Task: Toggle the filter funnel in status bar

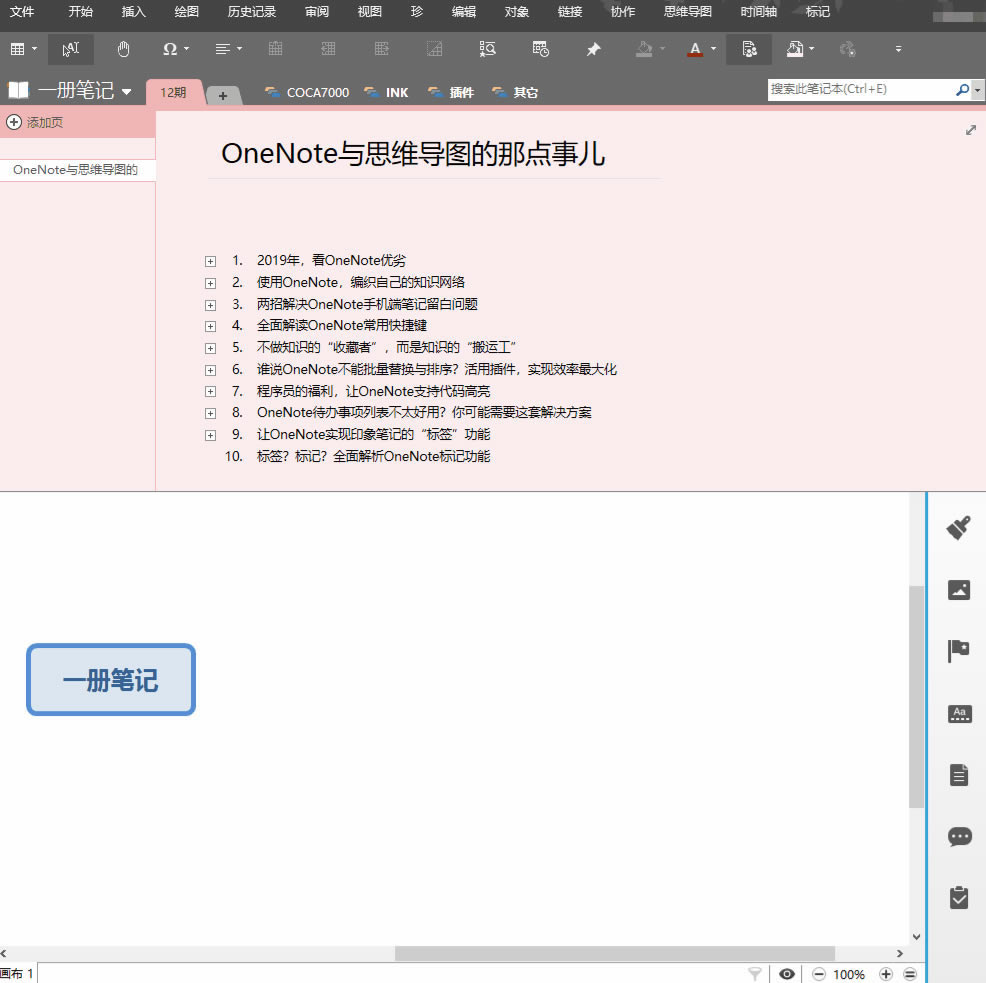Action: coord(755,974)
